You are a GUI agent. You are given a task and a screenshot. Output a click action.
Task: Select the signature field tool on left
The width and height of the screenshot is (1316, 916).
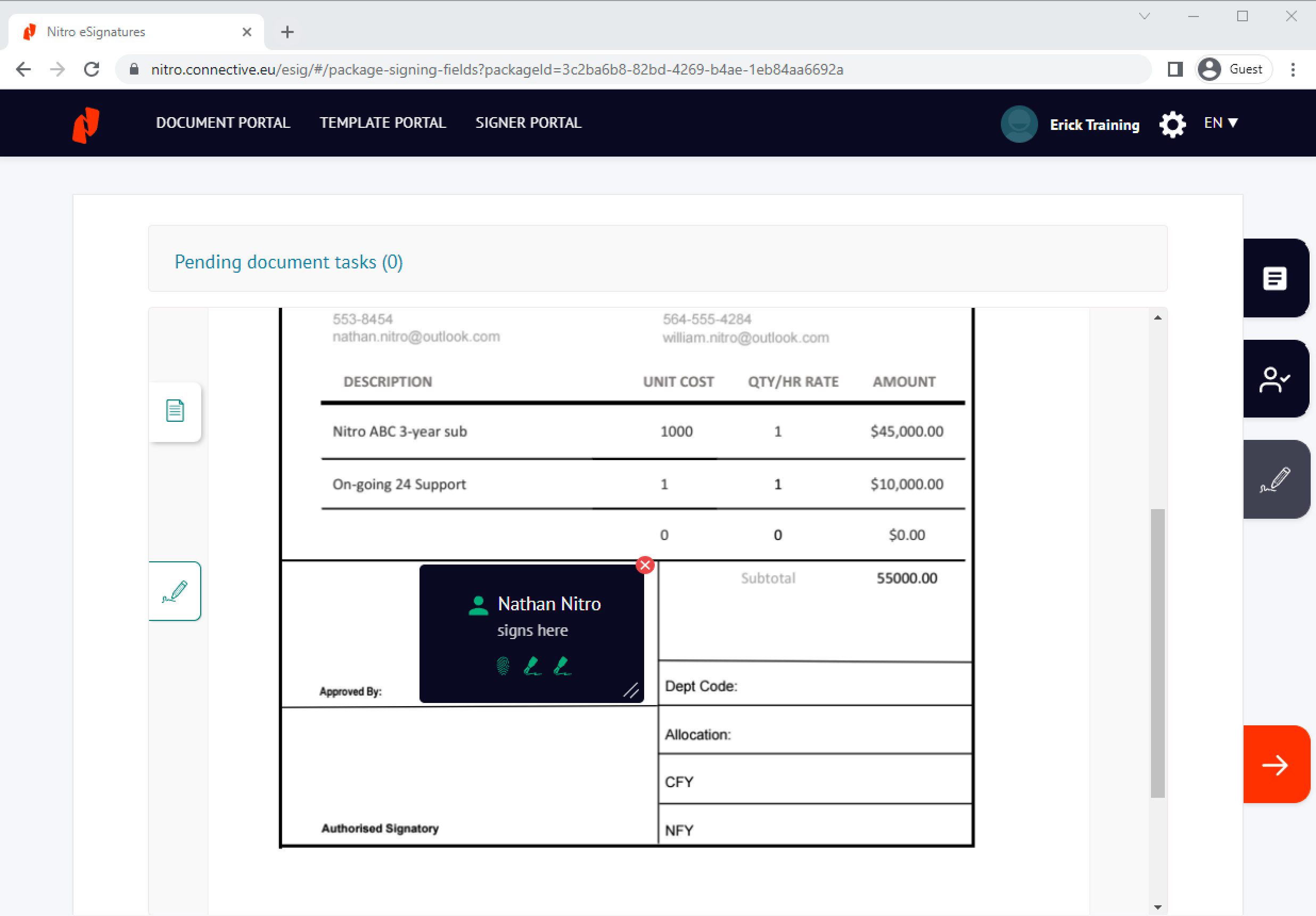click(175, 591)
